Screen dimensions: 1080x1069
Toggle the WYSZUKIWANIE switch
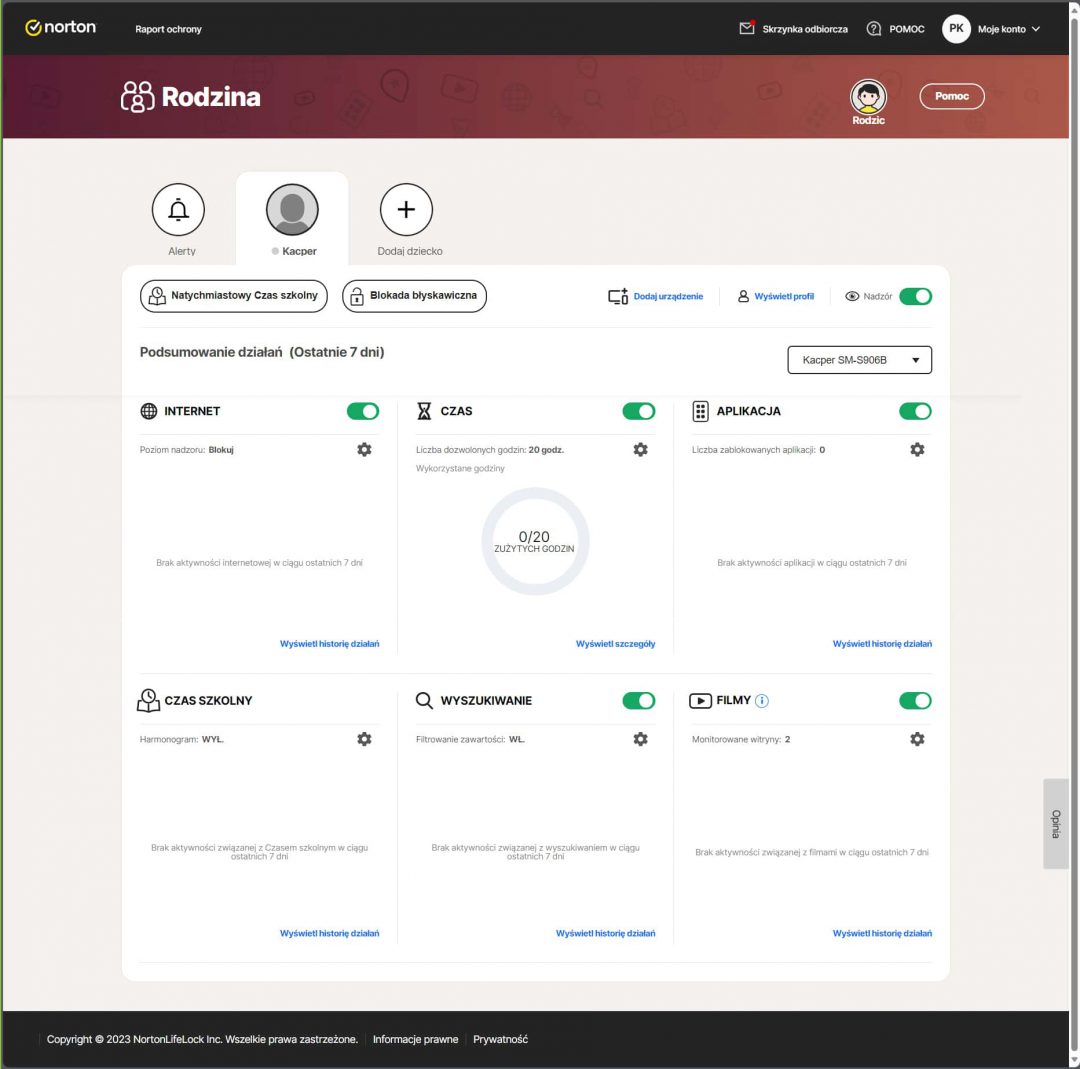[x=638, y=700]
